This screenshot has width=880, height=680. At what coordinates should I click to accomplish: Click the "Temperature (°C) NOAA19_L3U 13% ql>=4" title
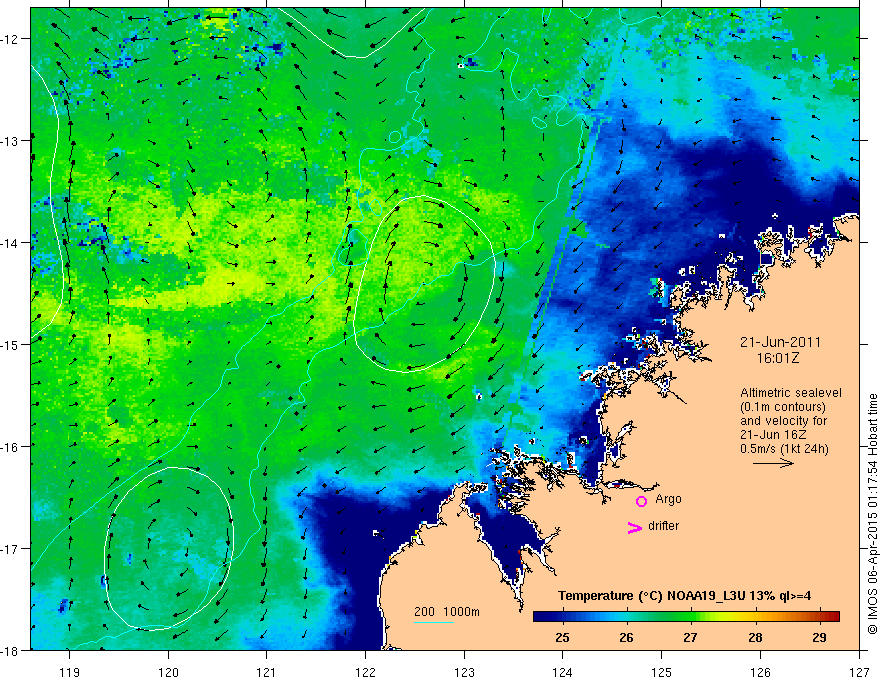pyautogui.click(x=684, y=596)
